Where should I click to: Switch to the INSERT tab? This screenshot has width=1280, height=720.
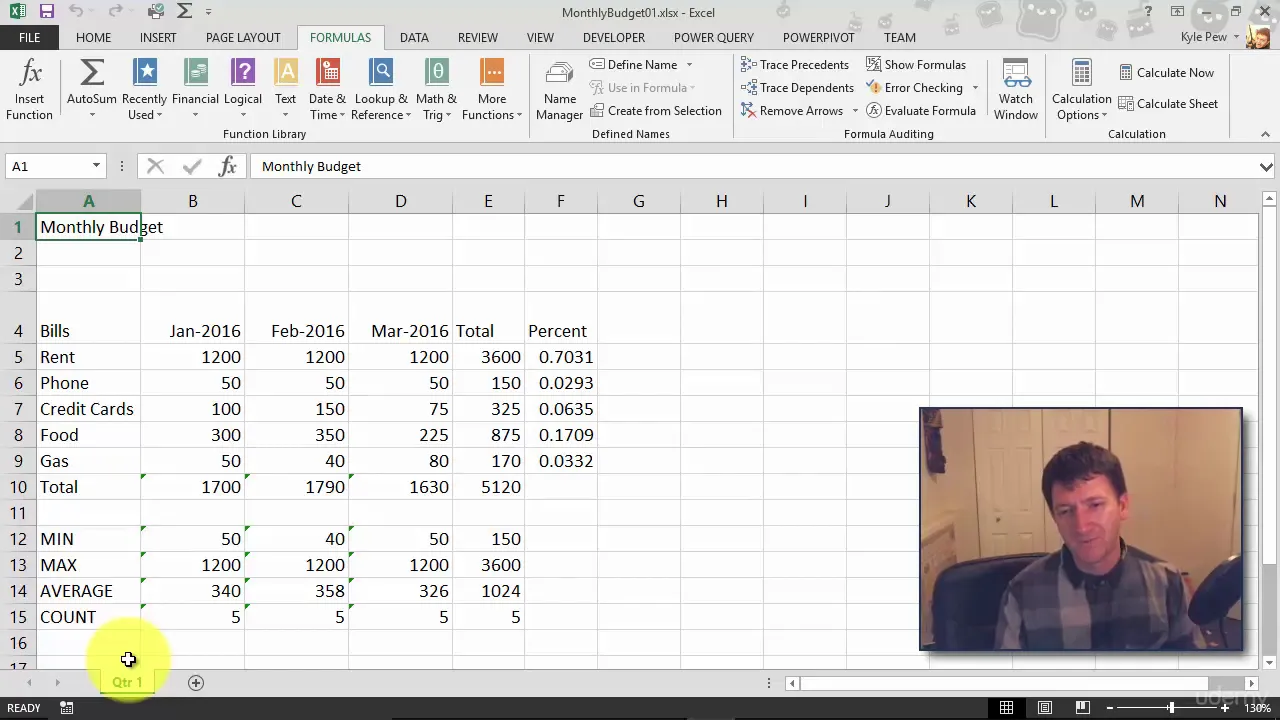click(158, 37)
